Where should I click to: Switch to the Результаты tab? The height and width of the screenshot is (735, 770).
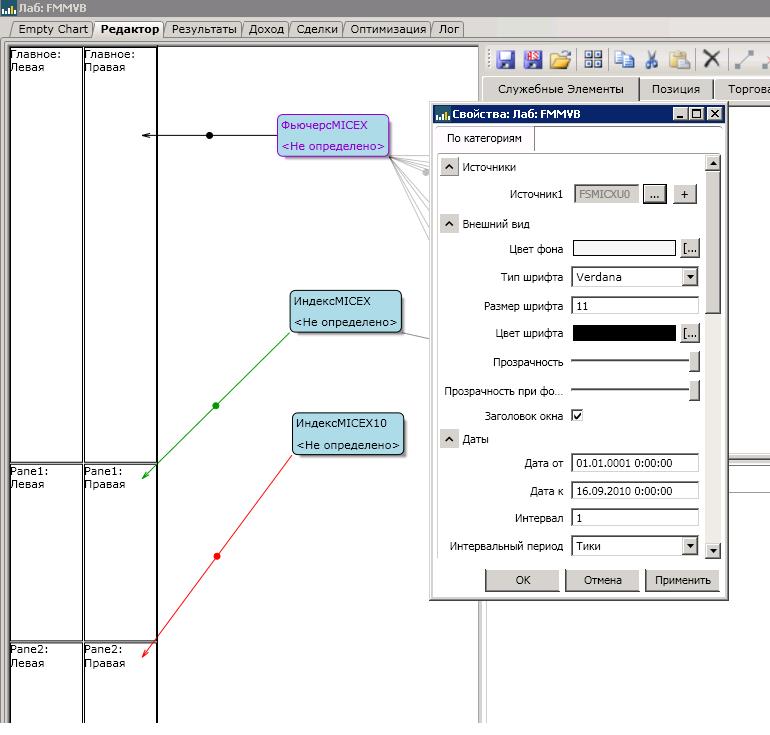coord(204,29)
